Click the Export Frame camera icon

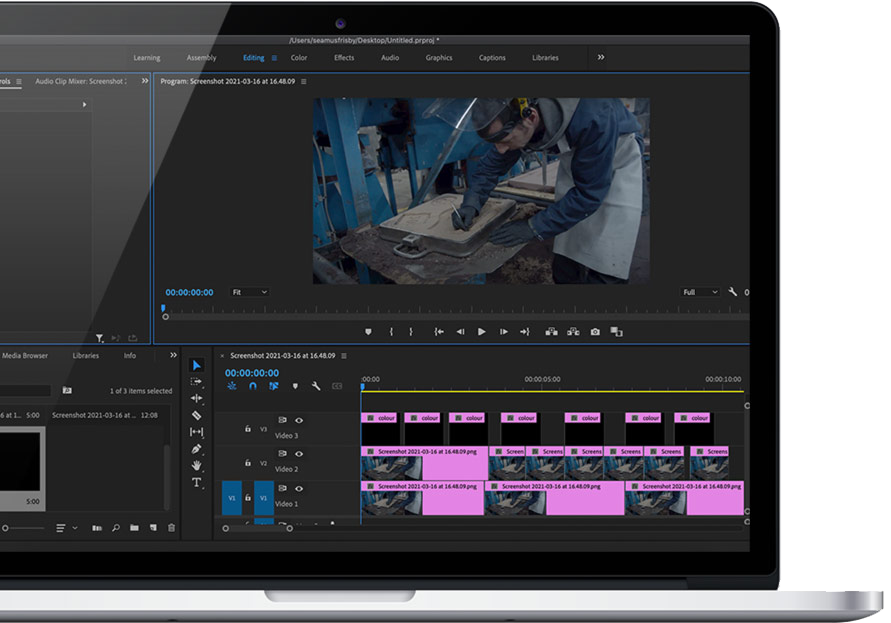coord(595,332)
